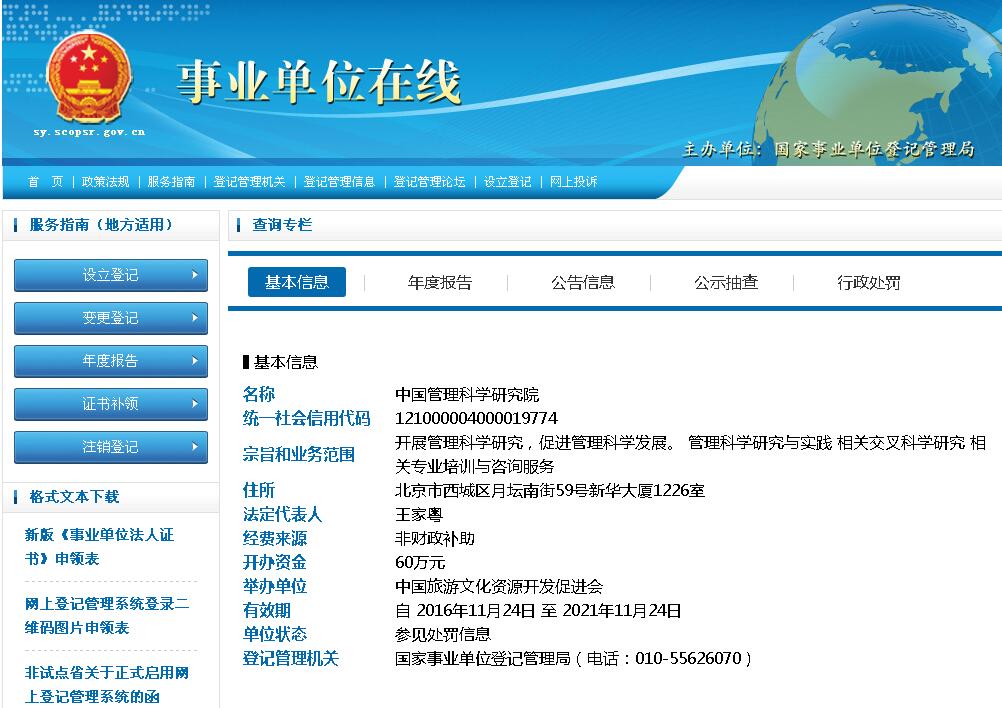Click 年度报告 sidebar button
1002x708 pixels.
(x=111, y=360)
